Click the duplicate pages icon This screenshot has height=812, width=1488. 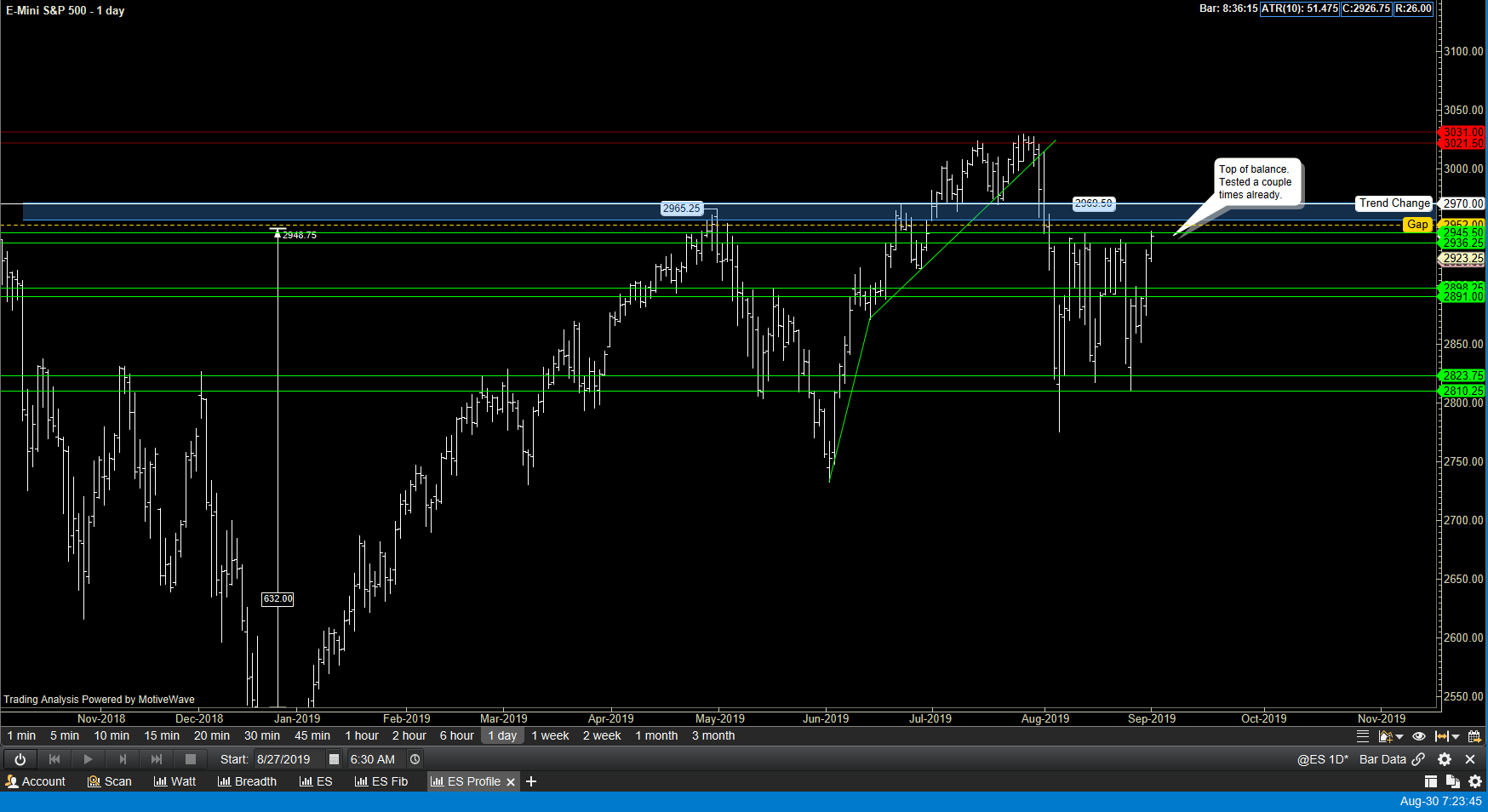pos(1453,781)
